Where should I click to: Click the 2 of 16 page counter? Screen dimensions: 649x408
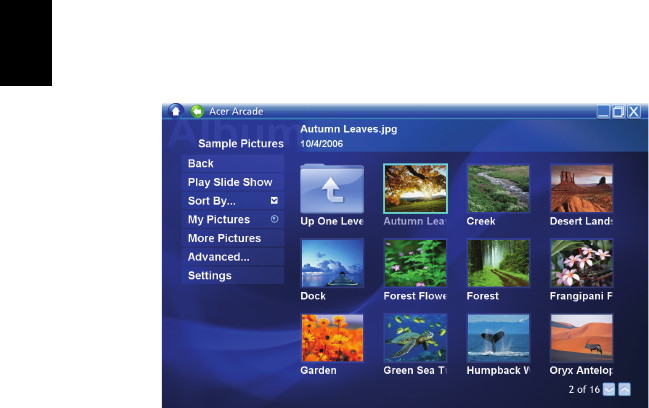pyautogui.click(x=584, y=389)
